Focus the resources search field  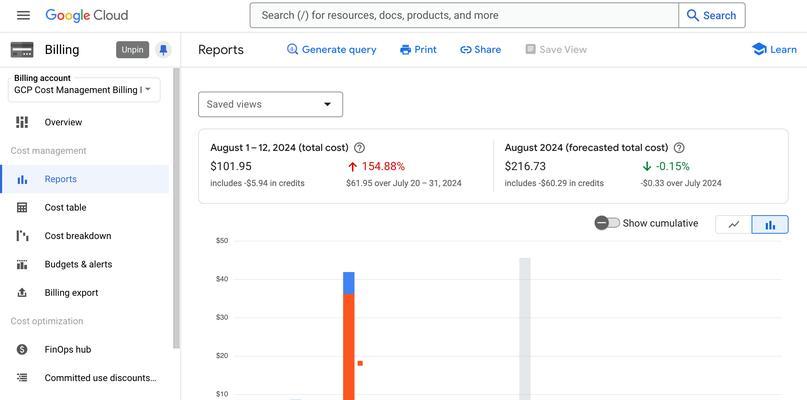(464, 15)
